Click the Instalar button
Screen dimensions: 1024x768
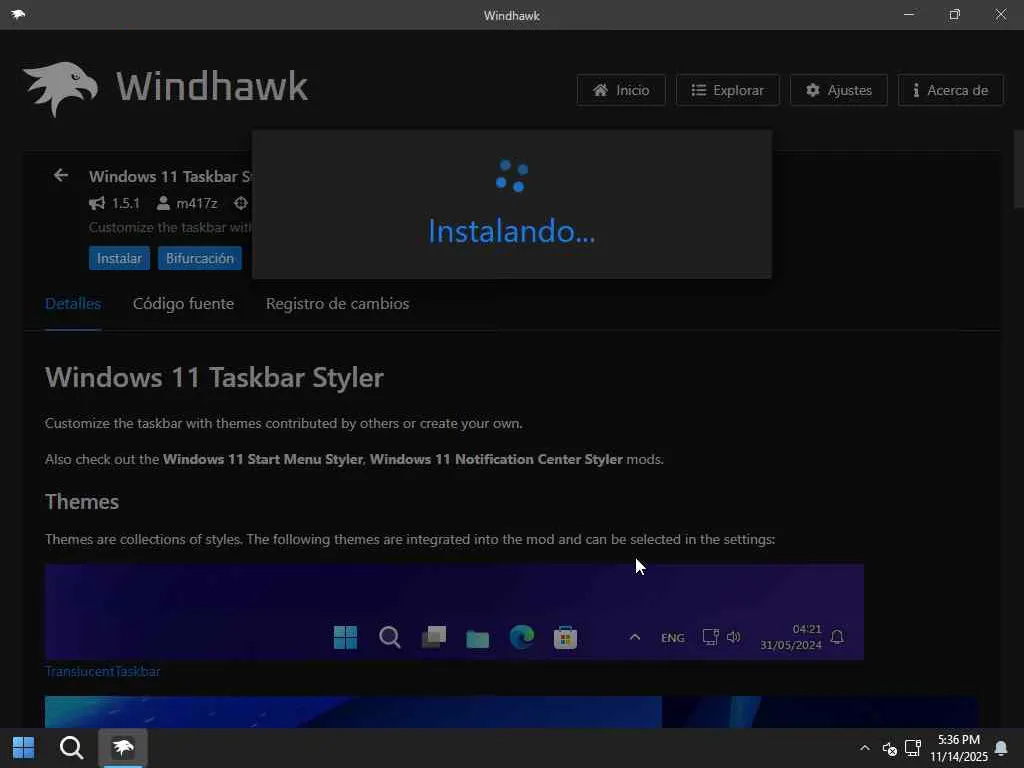(120, 259)
